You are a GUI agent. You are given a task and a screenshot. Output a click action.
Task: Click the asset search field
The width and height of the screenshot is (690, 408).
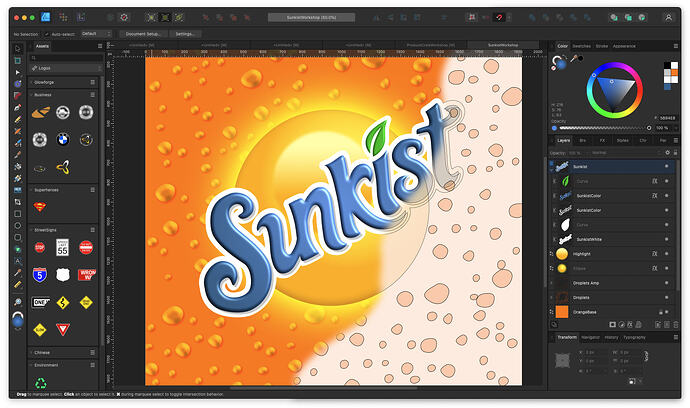(66, 57)
